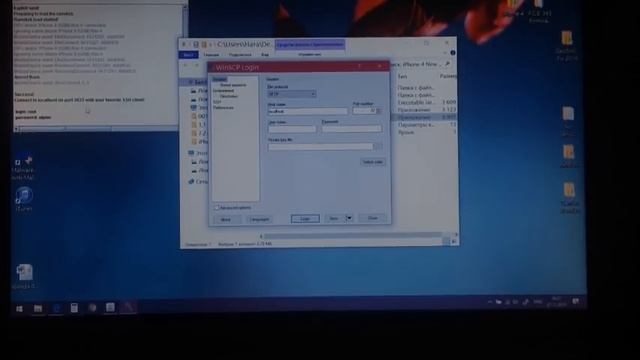
Task: Click the Select color button
Action: (x=373, y=162)
